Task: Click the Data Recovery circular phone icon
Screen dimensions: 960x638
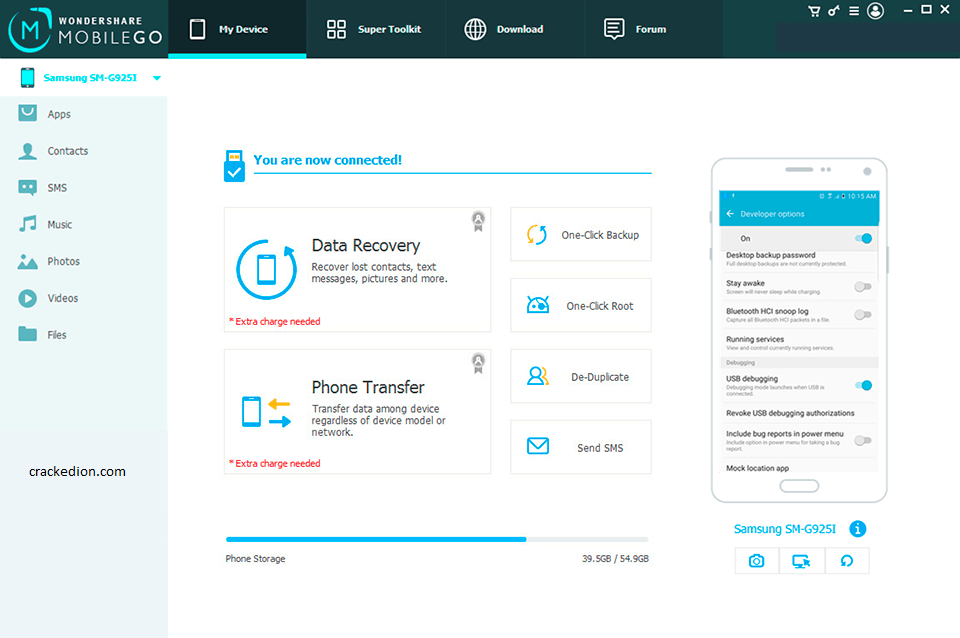Action: 266,269
